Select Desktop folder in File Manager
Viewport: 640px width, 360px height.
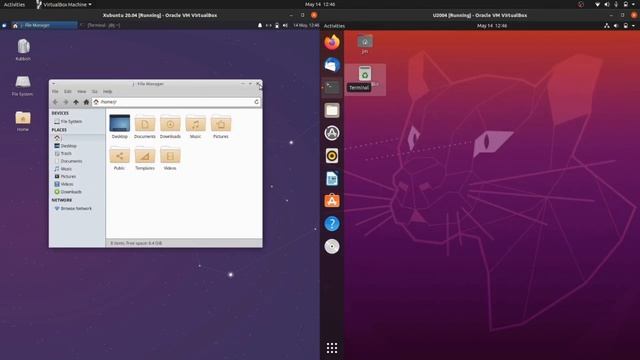pos(120,127)
